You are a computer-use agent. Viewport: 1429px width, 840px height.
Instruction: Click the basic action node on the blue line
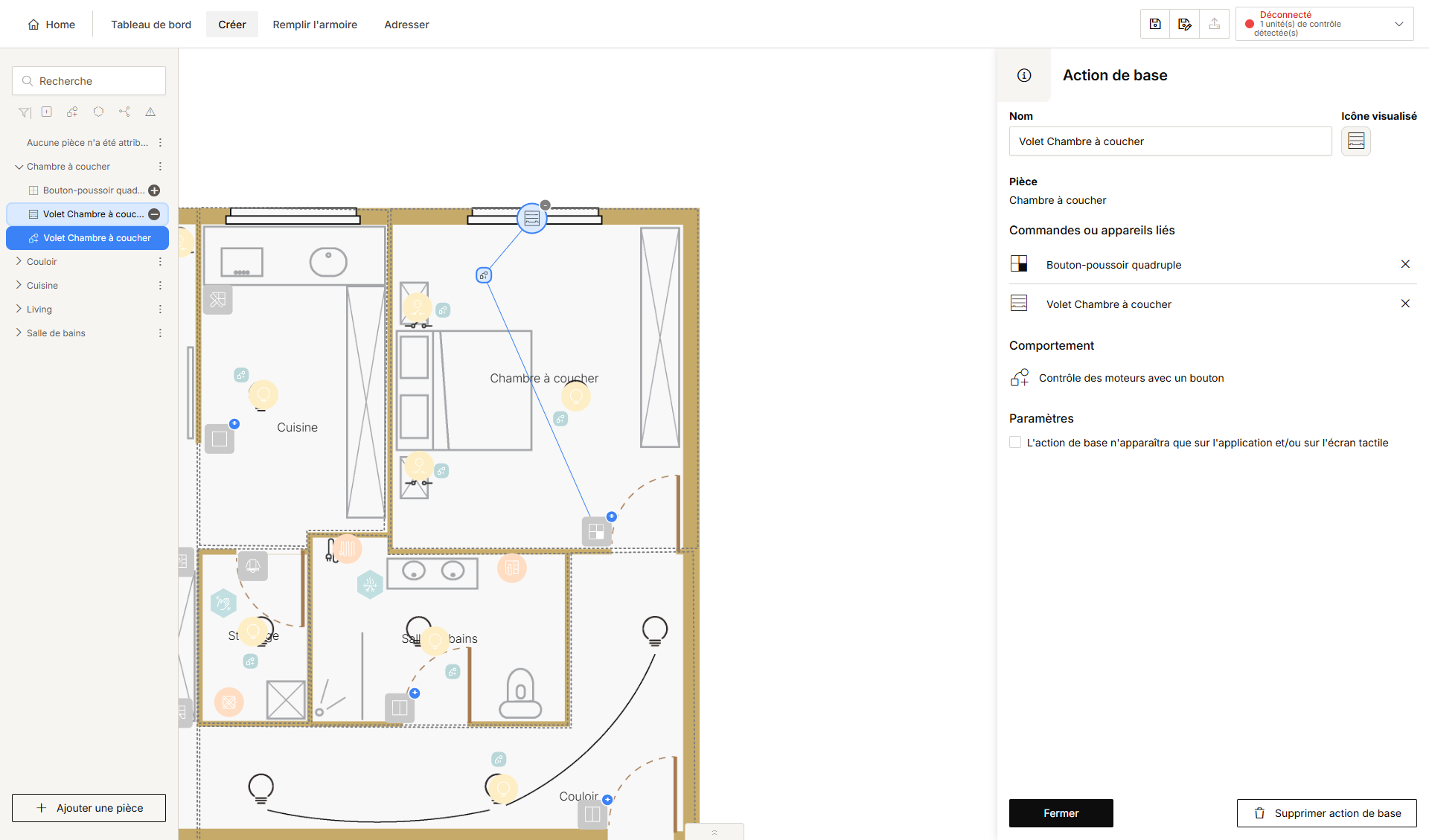point(484,275)
